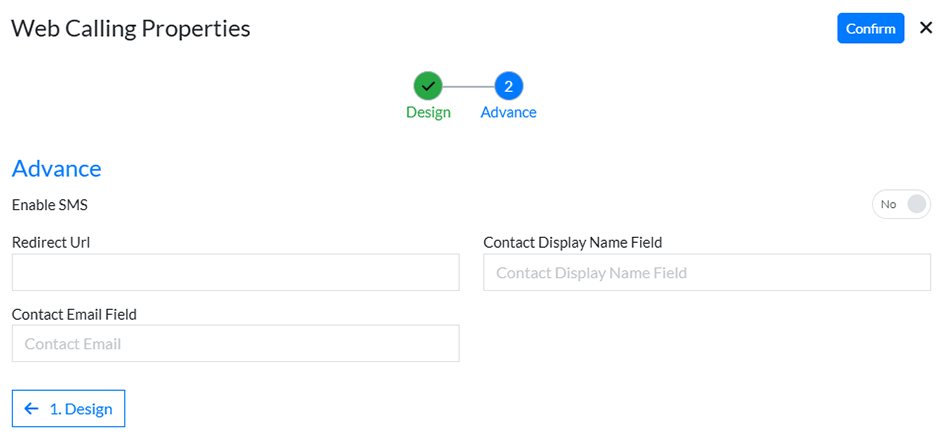Click the left arrow icon on the Design button

32,408
